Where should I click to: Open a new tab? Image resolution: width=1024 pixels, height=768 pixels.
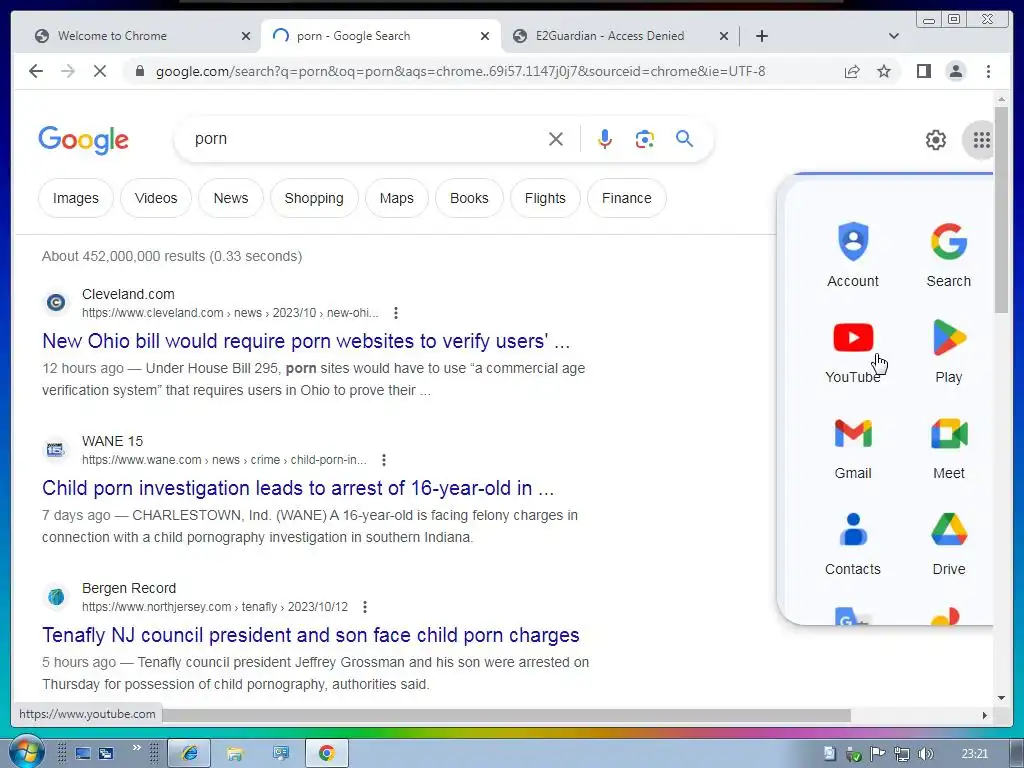761,36
